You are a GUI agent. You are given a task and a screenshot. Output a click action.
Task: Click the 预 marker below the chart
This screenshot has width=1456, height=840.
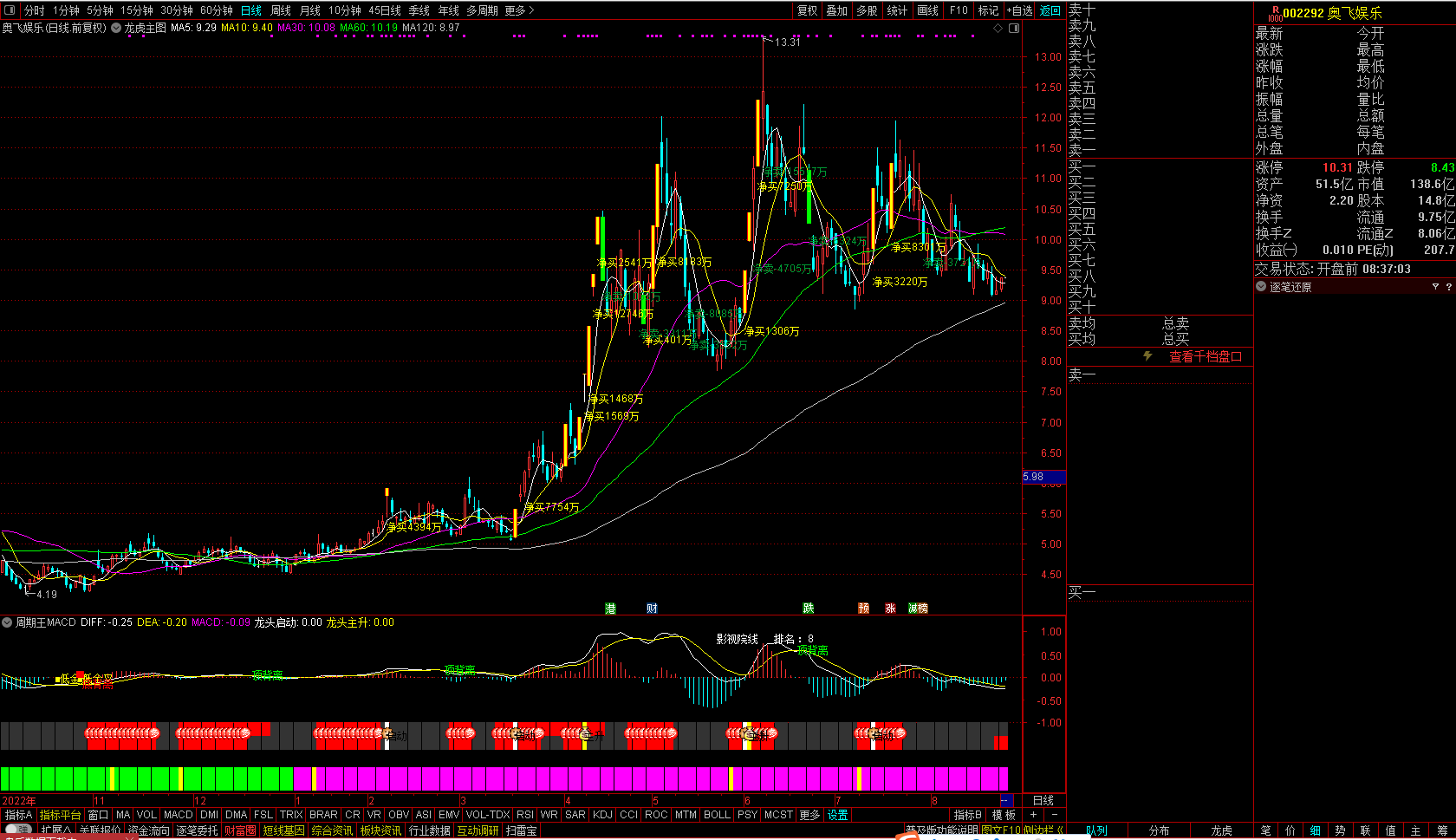tap(863, 609)
